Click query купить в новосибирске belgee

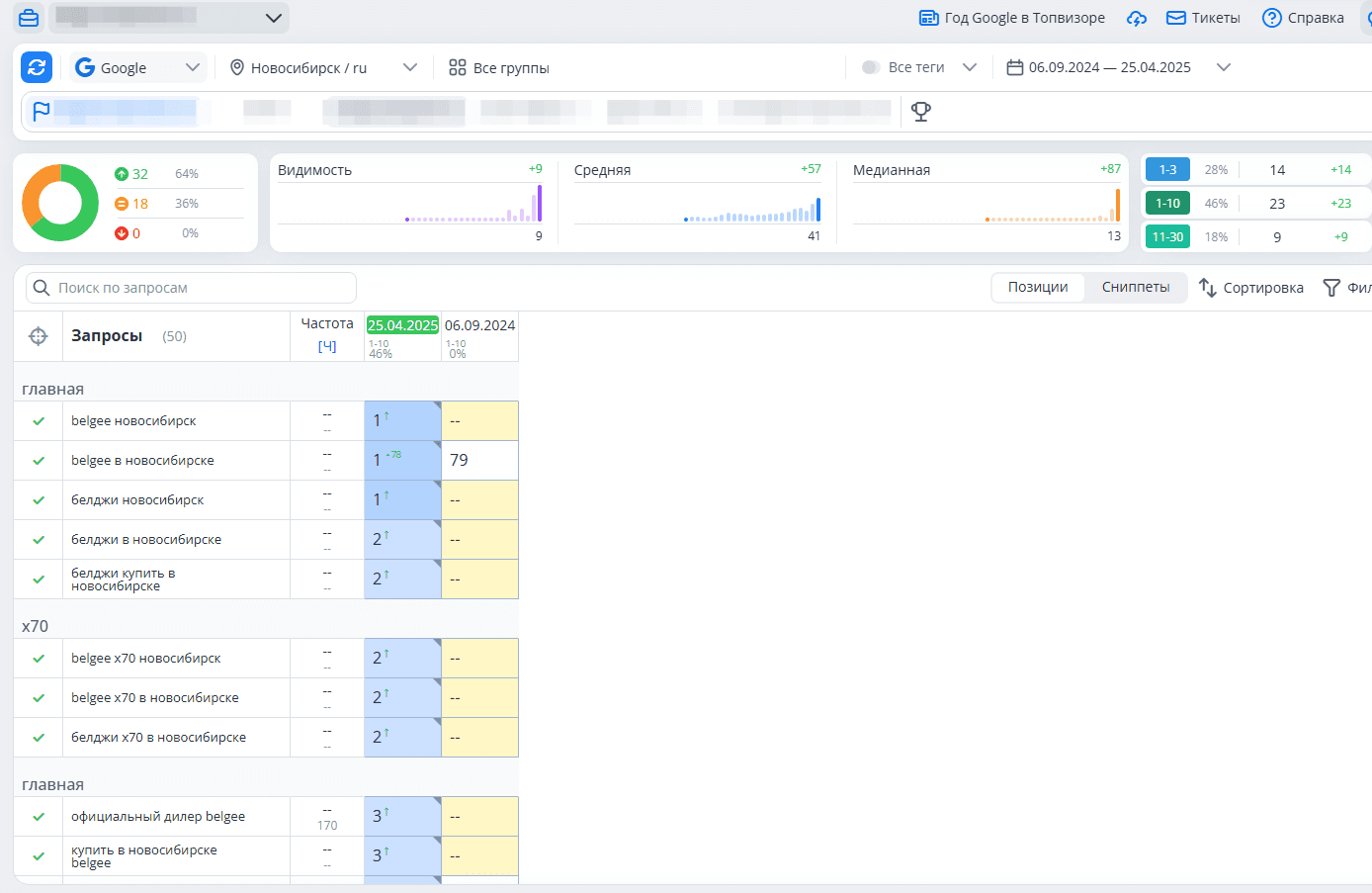point(144,856)
